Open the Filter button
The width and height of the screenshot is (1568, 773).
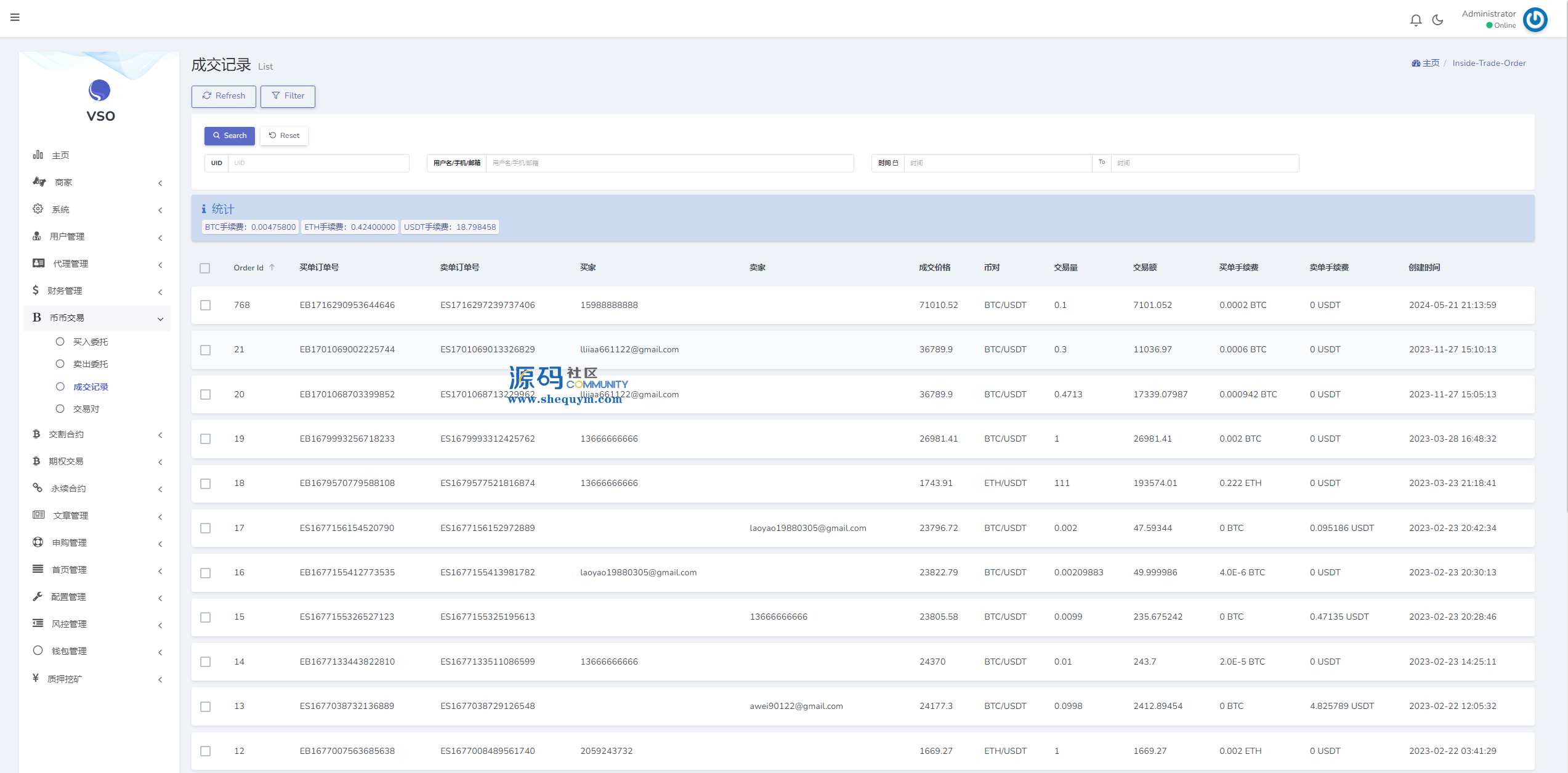[288, 96]
